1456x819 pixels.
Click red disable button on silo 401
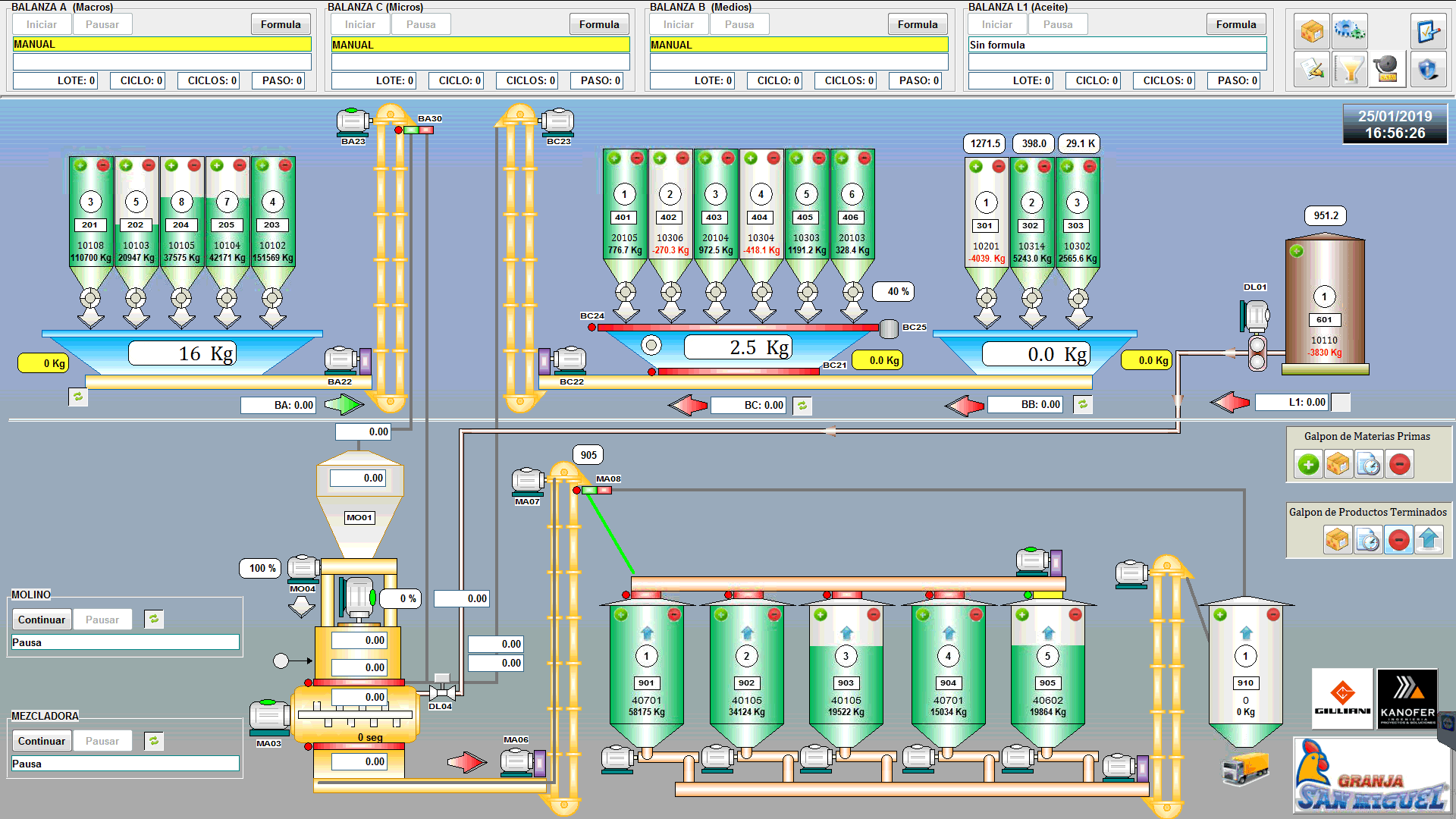(637, 158)
